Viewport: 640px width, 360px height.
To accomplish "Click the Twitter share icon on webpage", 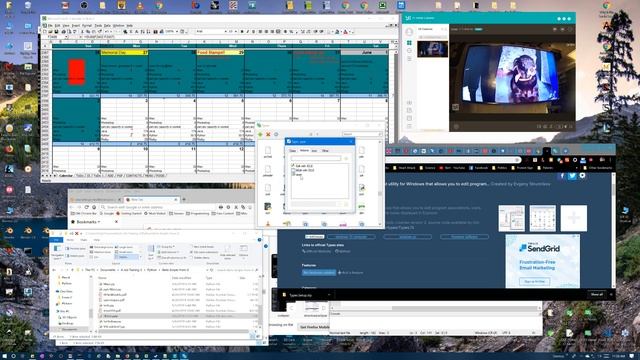I will coord(572,176).
